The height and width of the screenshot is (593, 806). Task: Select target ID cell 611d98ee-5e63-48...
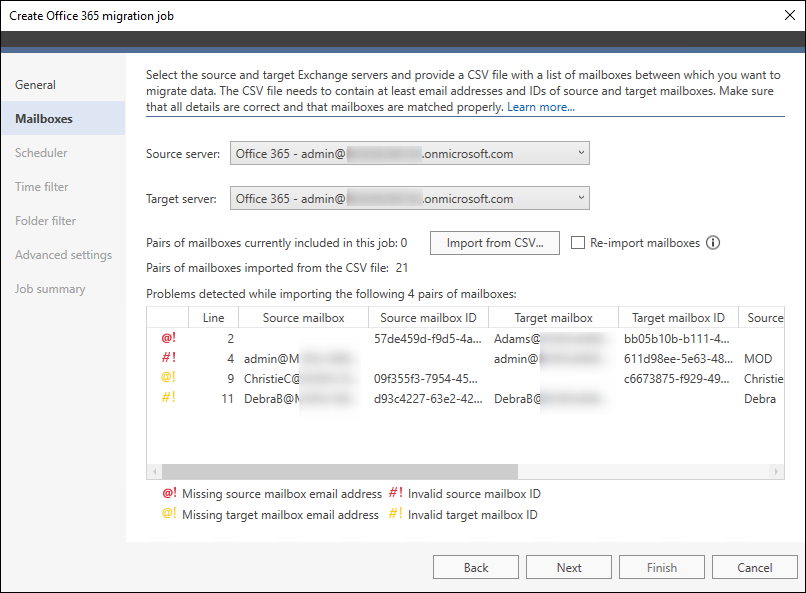point(678,359)
